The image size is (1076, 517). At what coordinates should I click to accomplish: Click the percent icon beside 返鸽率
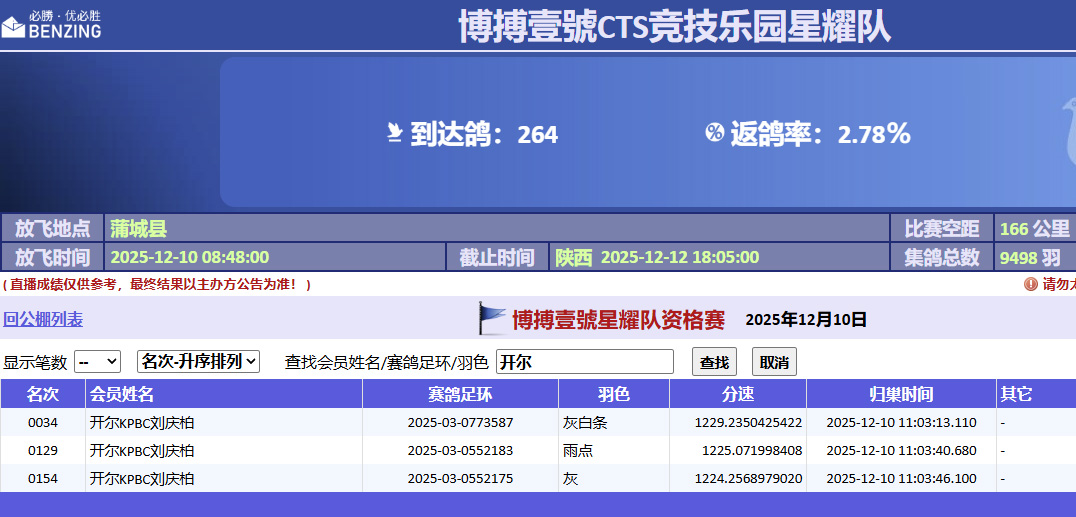point(714,132)
